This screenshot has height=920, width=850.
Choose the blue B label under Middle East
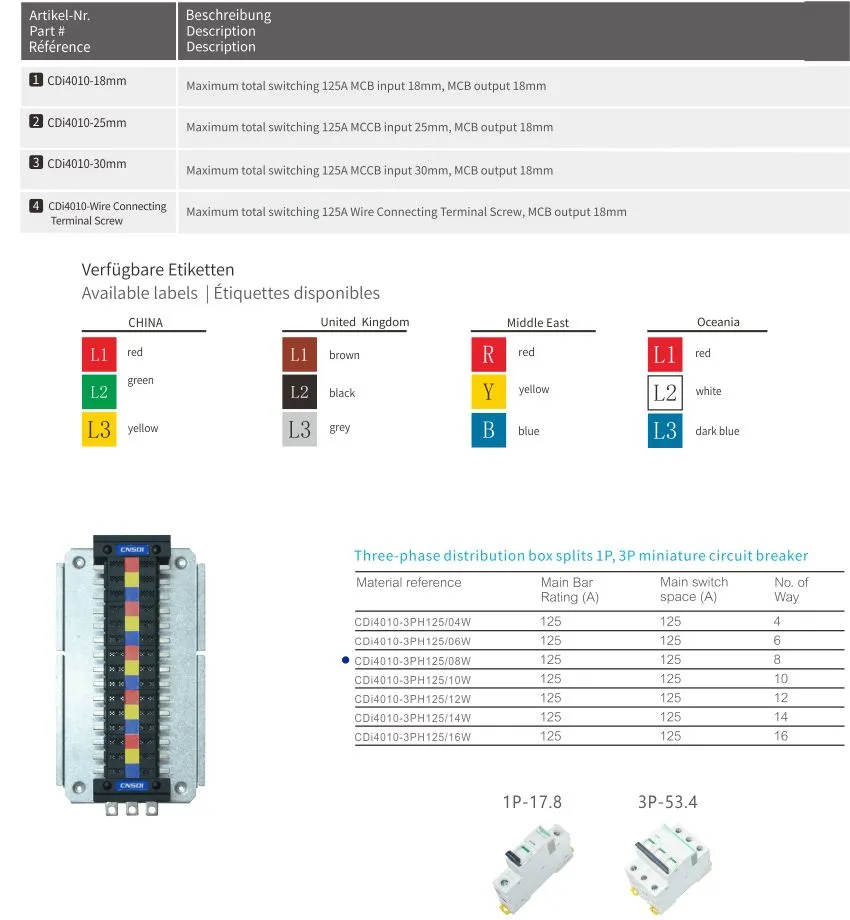pyautogui.click(x=489, y=430)
